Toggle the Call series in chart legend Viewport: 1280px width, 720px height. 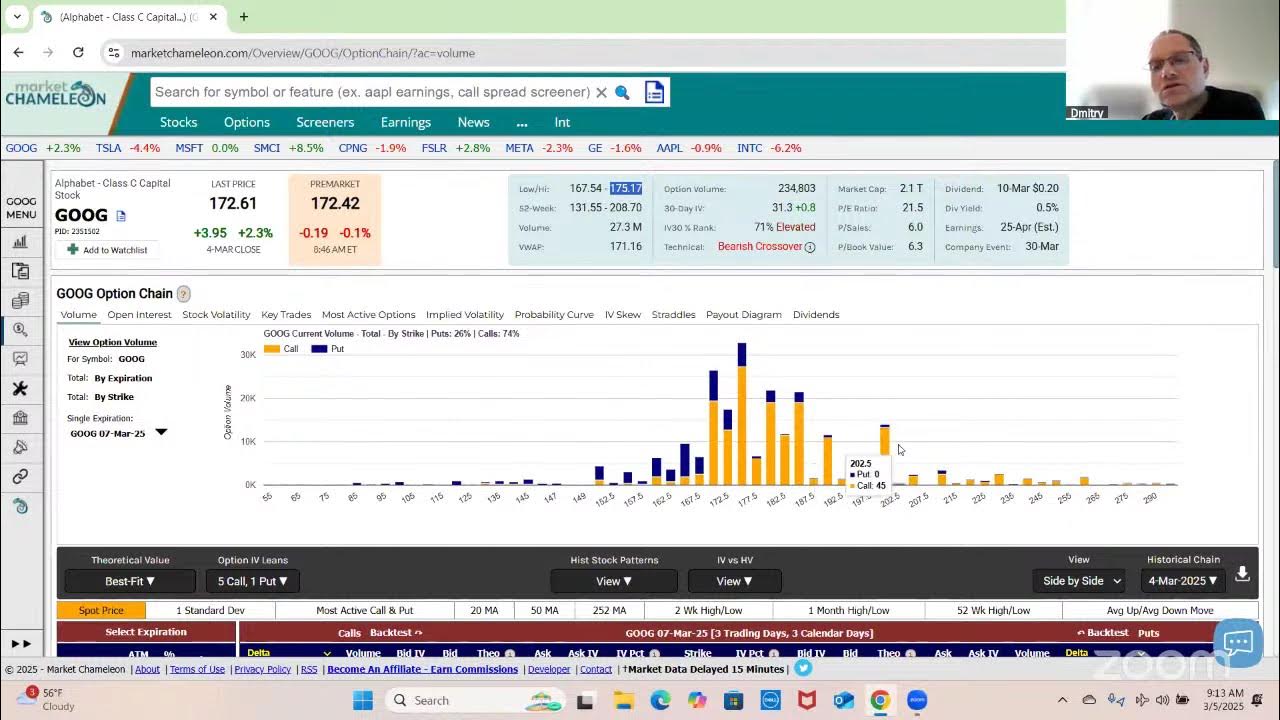click(x=281, y=349)
